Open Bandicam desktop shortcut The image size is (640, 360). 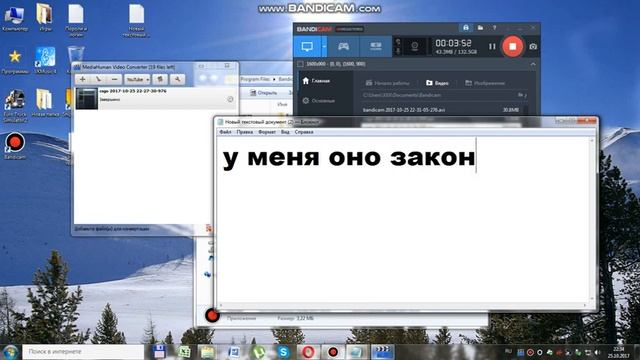(x=15, y=146)
